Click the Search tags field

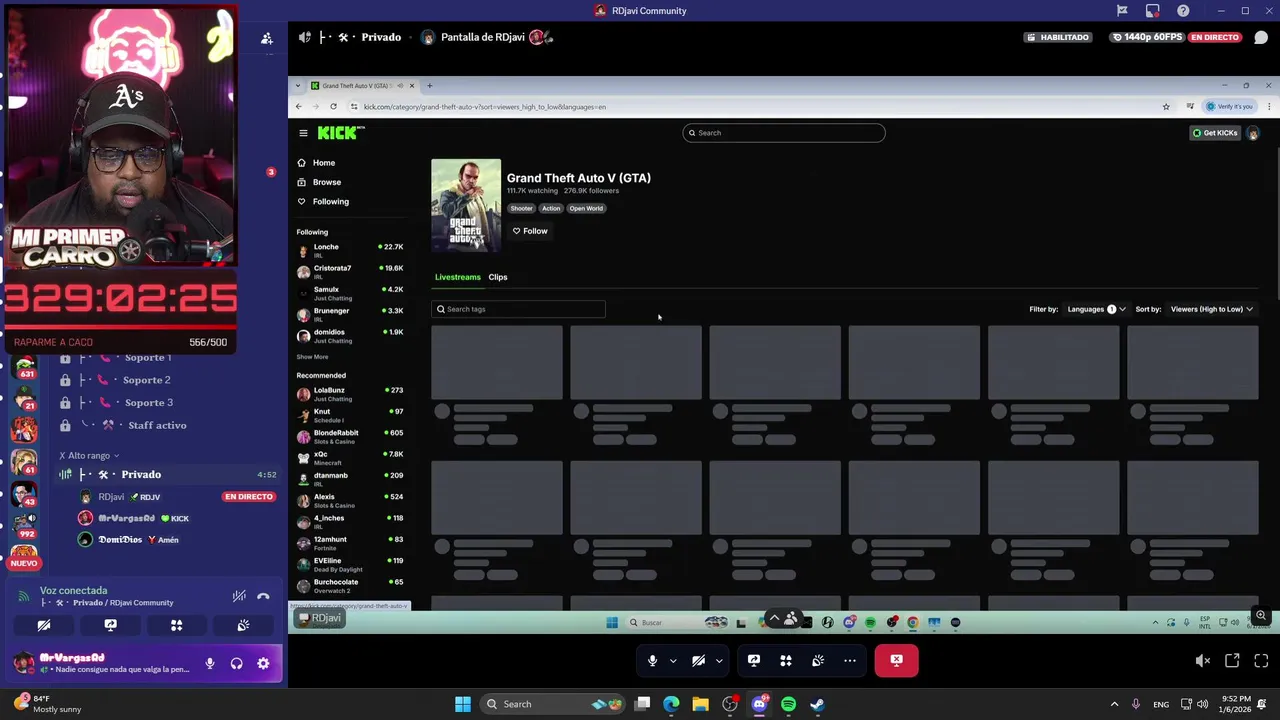(518, 309)
